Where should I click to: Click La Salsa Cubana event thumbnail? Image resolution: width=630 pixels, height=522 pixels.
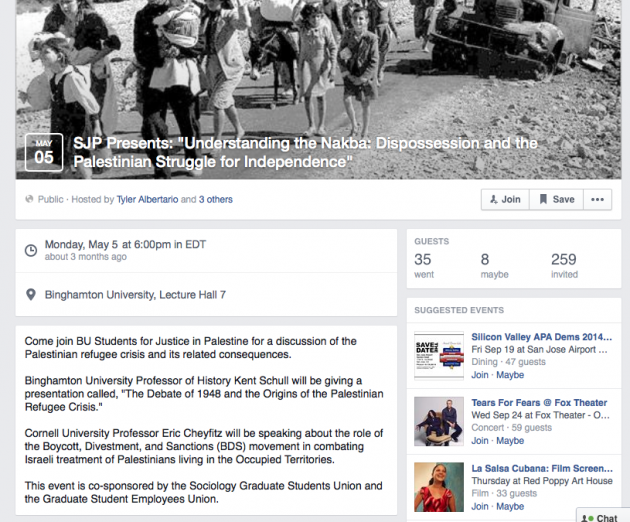(439, 487)
